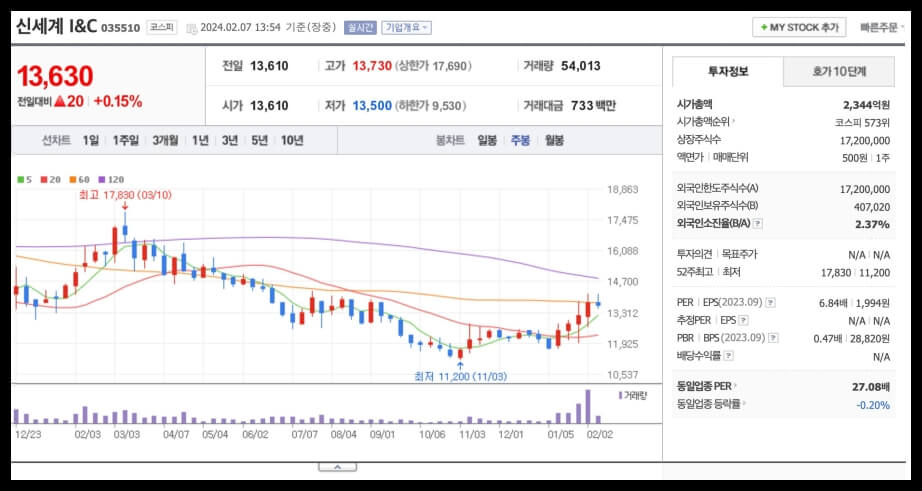This screenshot has width=922, height=491.
Task: Select the 5년 line chart period
Action: click(259, 141)
